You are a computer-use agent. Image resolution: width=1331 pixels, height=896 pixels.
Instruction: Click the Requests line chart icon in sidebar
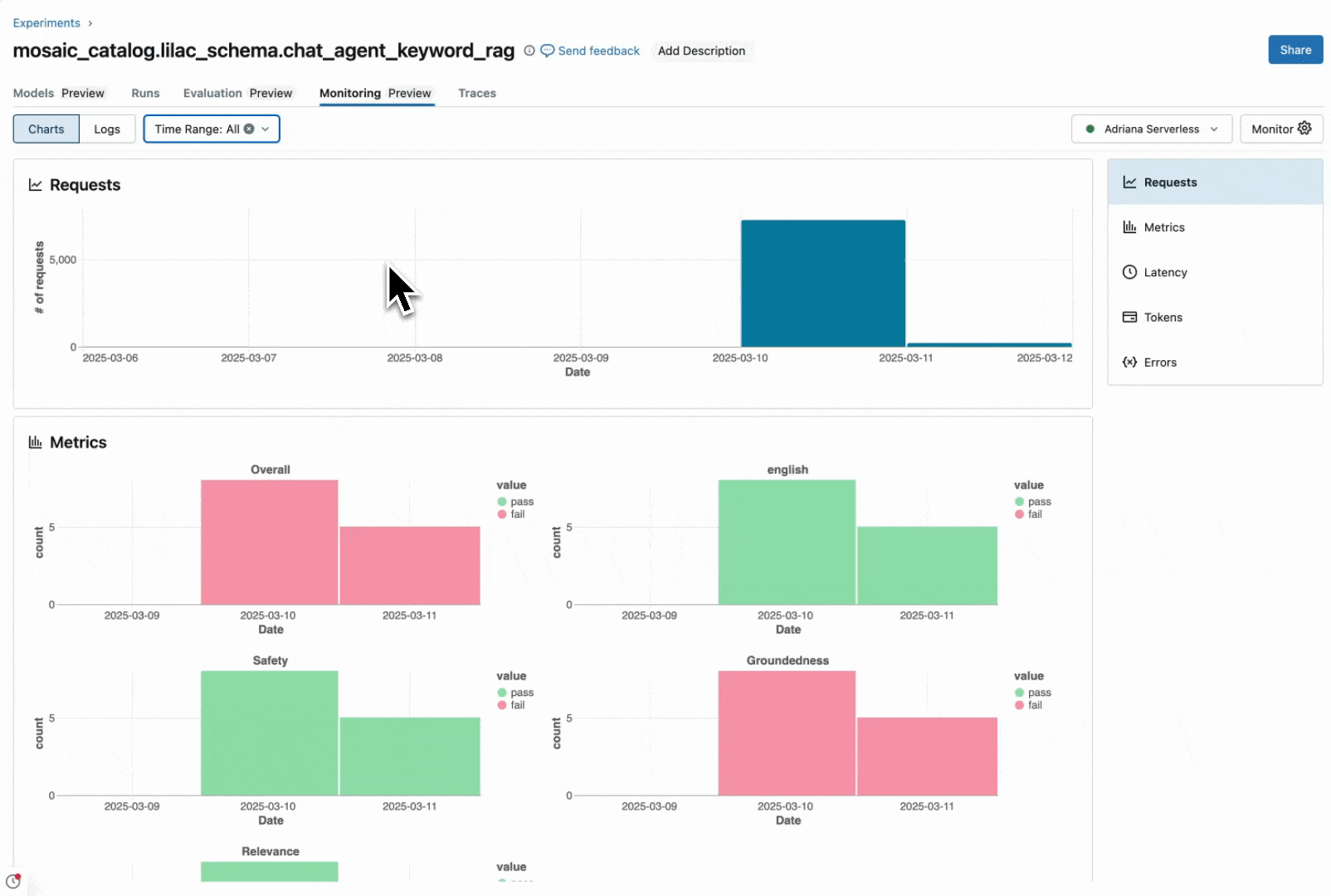pos(1129,183)
